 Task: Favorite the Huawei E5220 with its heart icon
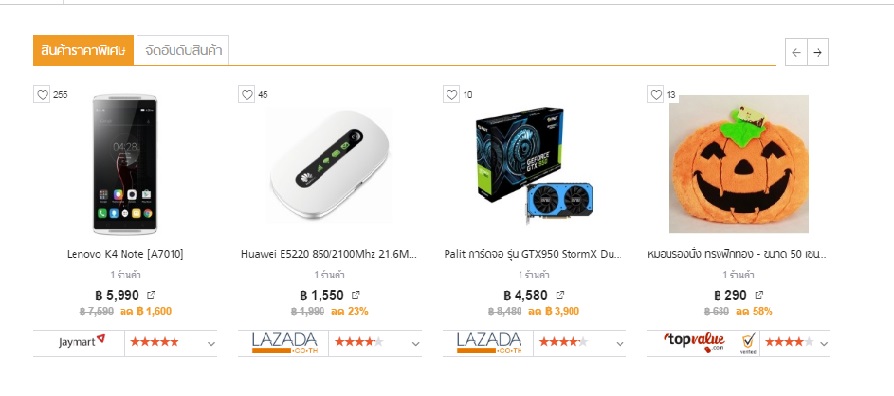(x=247, y=95)
